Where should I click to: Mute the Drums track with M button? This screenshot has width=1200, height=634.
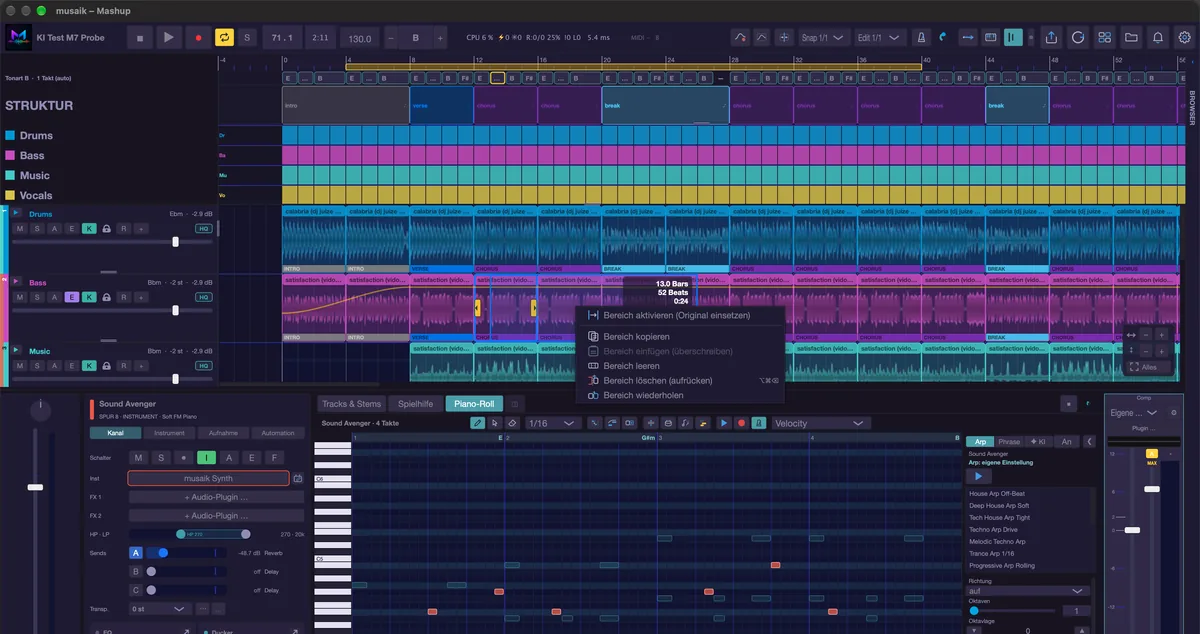click(19, 229)
